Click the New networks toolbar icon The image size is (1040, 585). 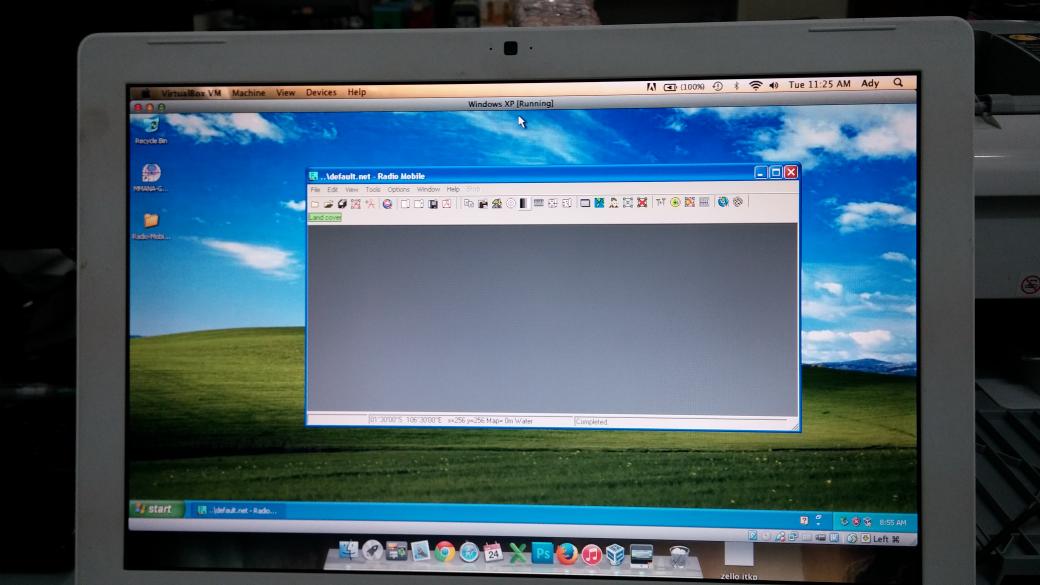315,204
